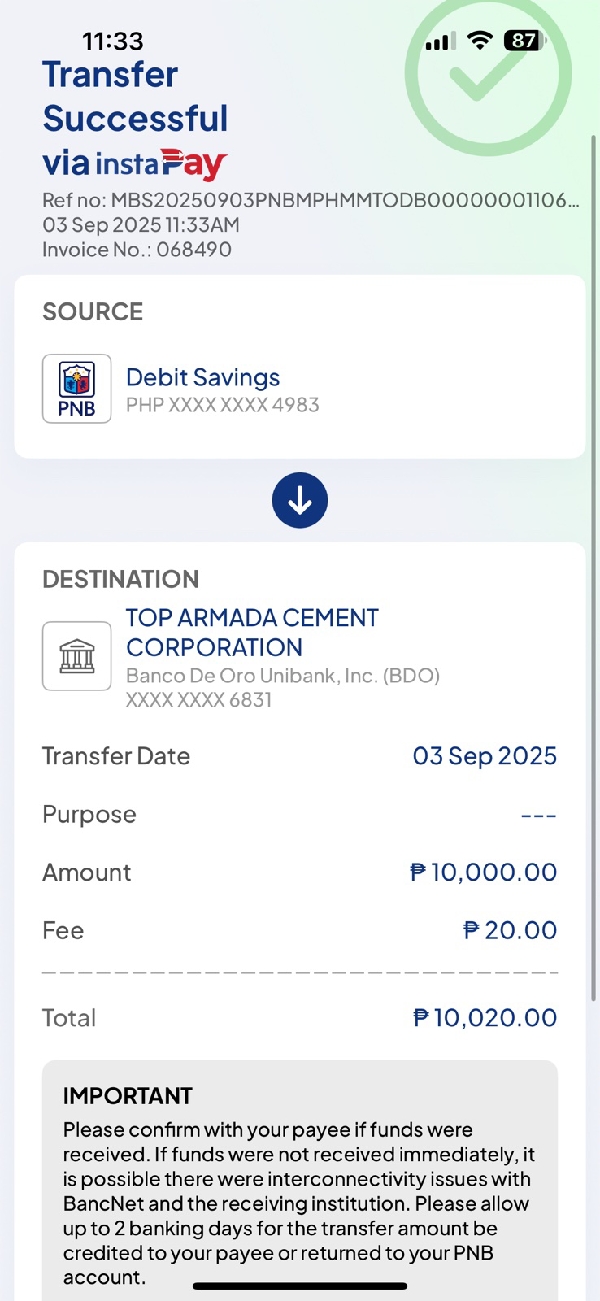The image size is (600, 1301).
Task: Tap the Purpose field dashes
Action: tap(538, 815)
